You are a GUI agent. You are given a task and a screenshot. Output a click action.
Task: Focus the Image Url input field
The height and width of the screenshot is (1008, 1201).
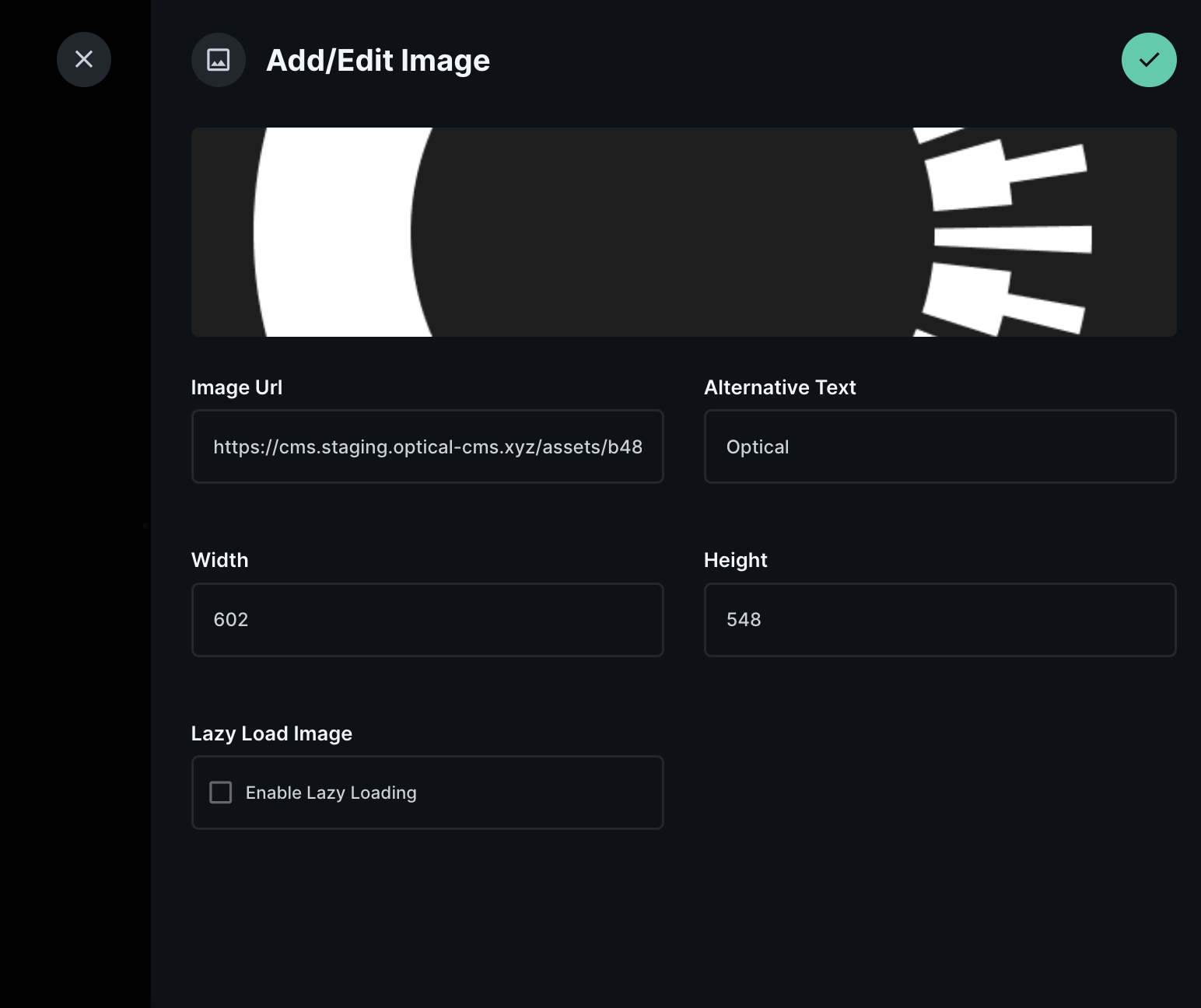coord(427,446)
